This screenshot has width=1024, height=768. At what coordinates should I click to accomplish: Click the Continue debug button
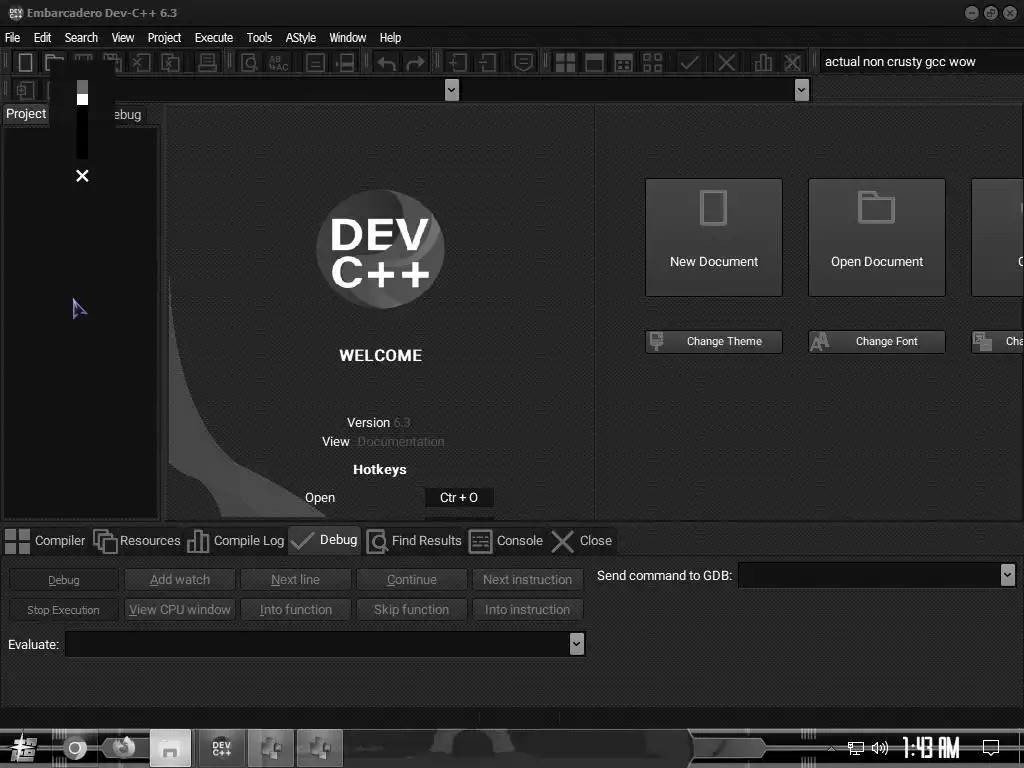click(x=411, y=579)
